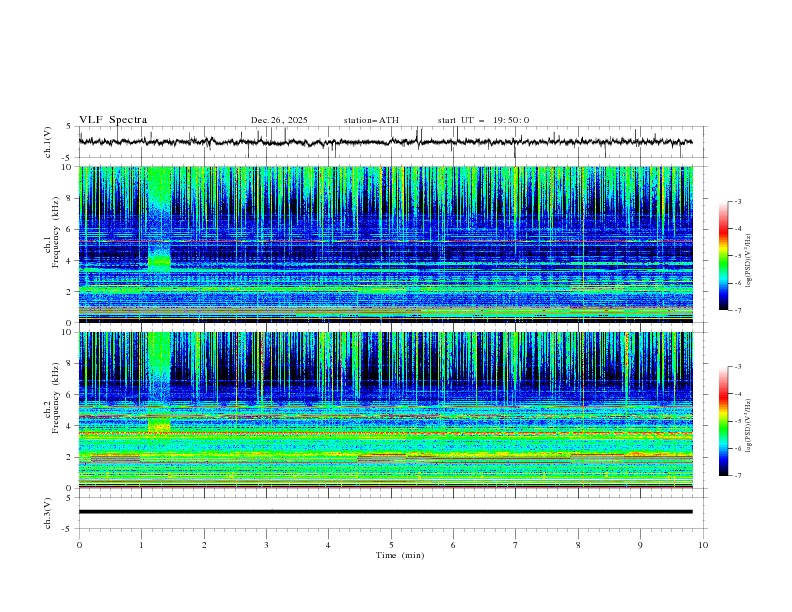Click the ch.1 'Frequency (kHz)' axis label
Image resolution: width=792 pixels, height=612 pixels.
click(x=56, y=233)
